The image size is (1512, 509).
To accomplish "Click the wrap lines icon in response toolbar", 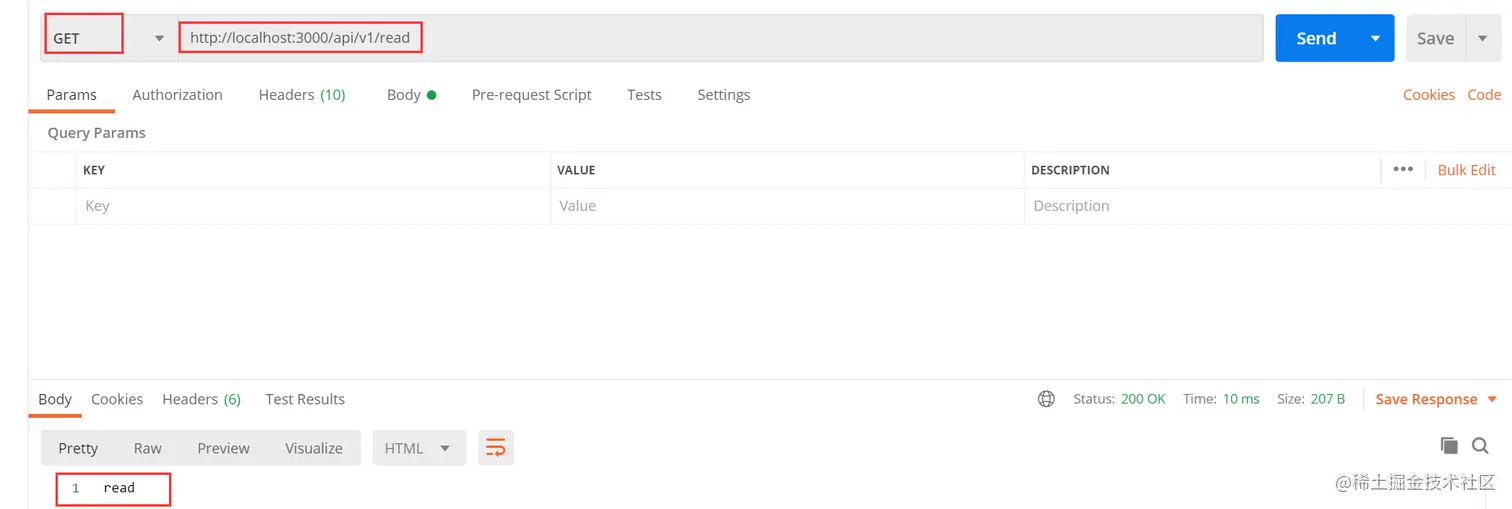I will pyautogui.click(x=496, y=448).
